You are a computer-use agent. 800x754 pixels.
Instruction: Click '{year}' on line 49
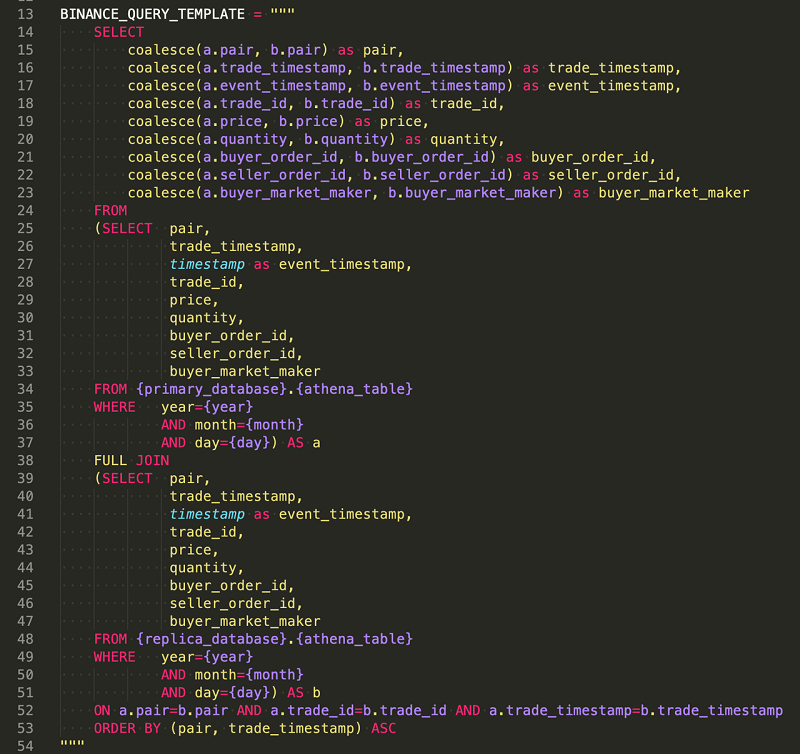coord(228,657)
